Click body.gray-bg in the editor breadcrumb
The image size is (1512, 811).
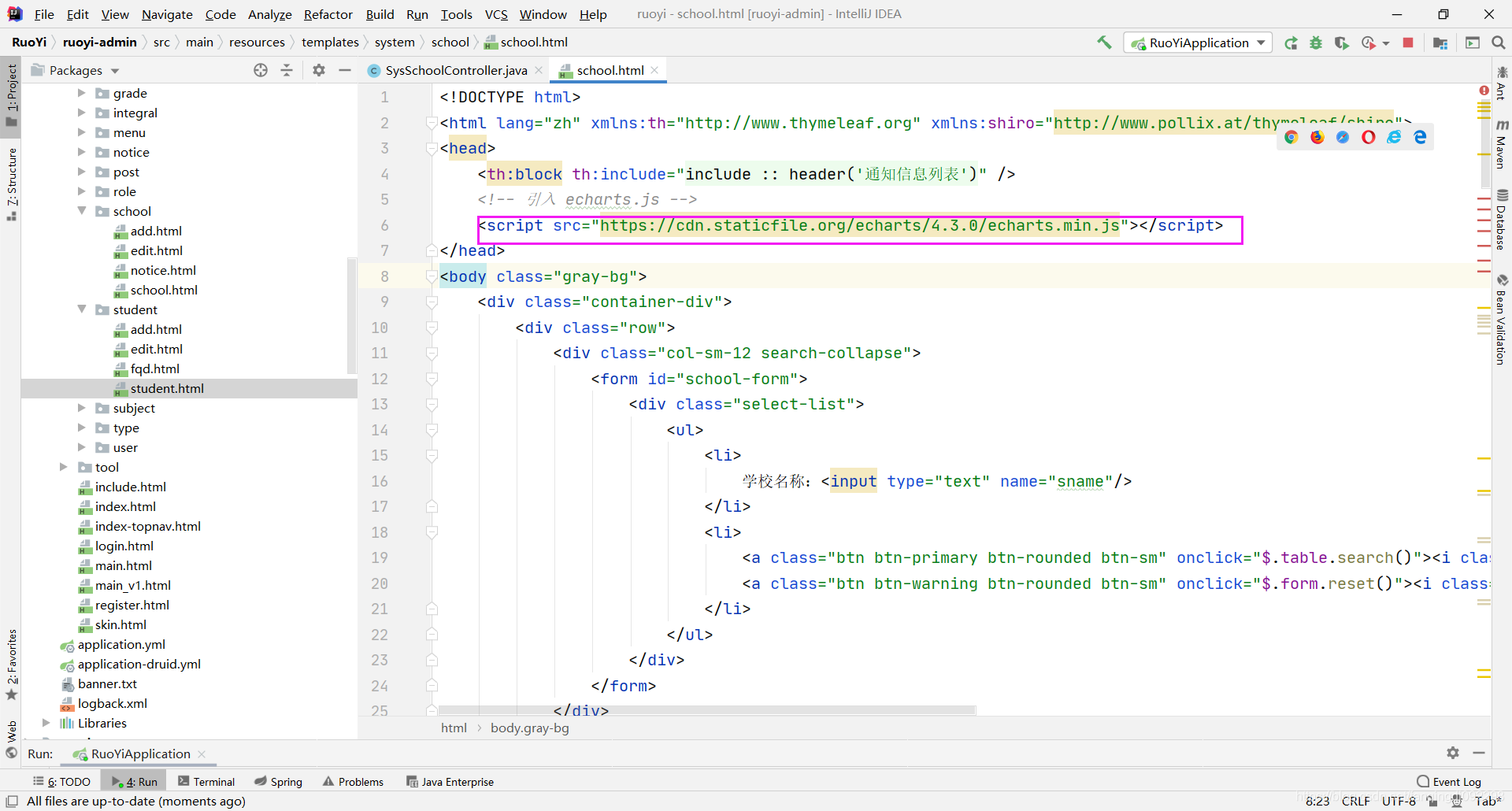click(529, 728)
